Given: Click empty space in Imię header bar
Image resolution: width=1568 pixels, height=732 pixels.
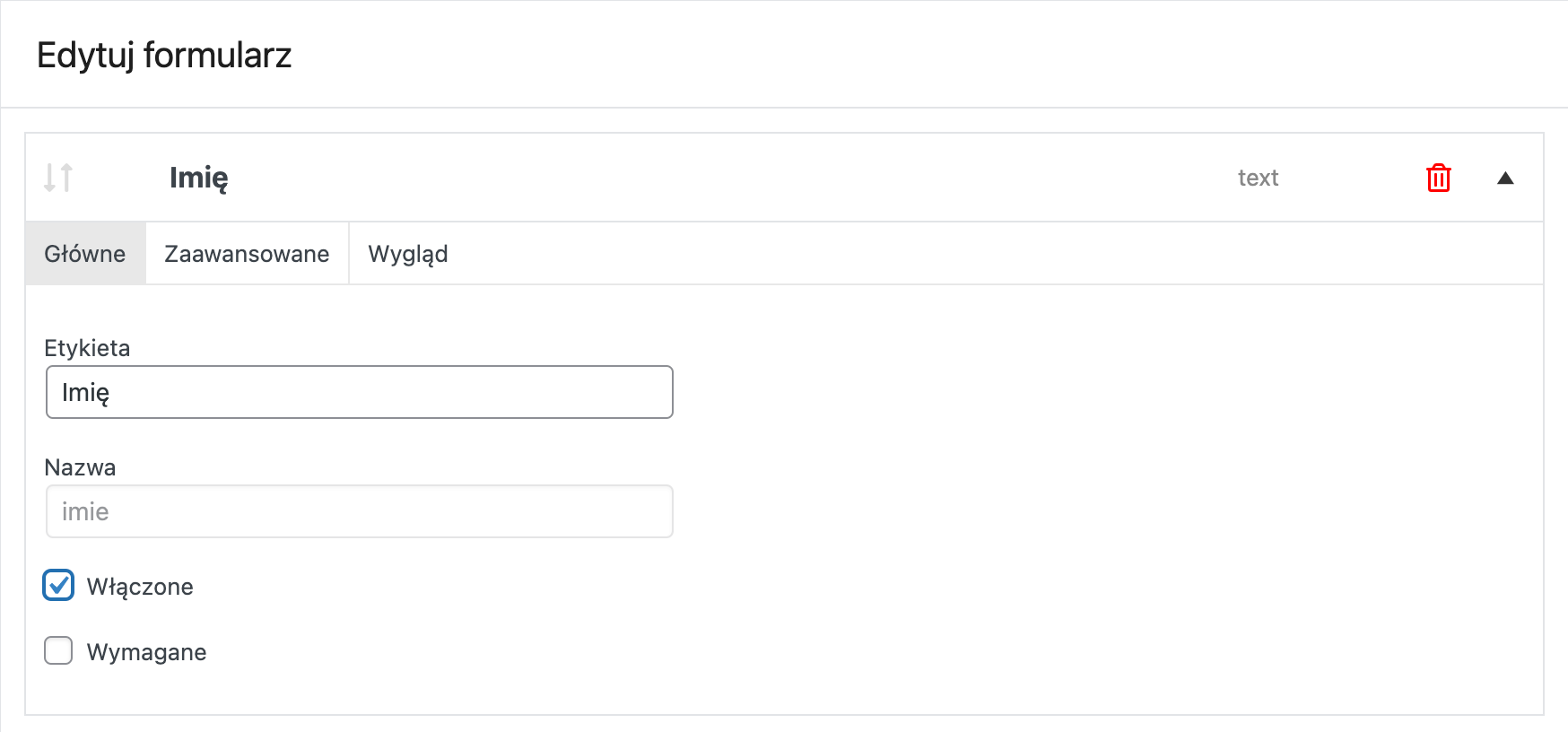Looking at the screenshot, I should pos(718,178).
